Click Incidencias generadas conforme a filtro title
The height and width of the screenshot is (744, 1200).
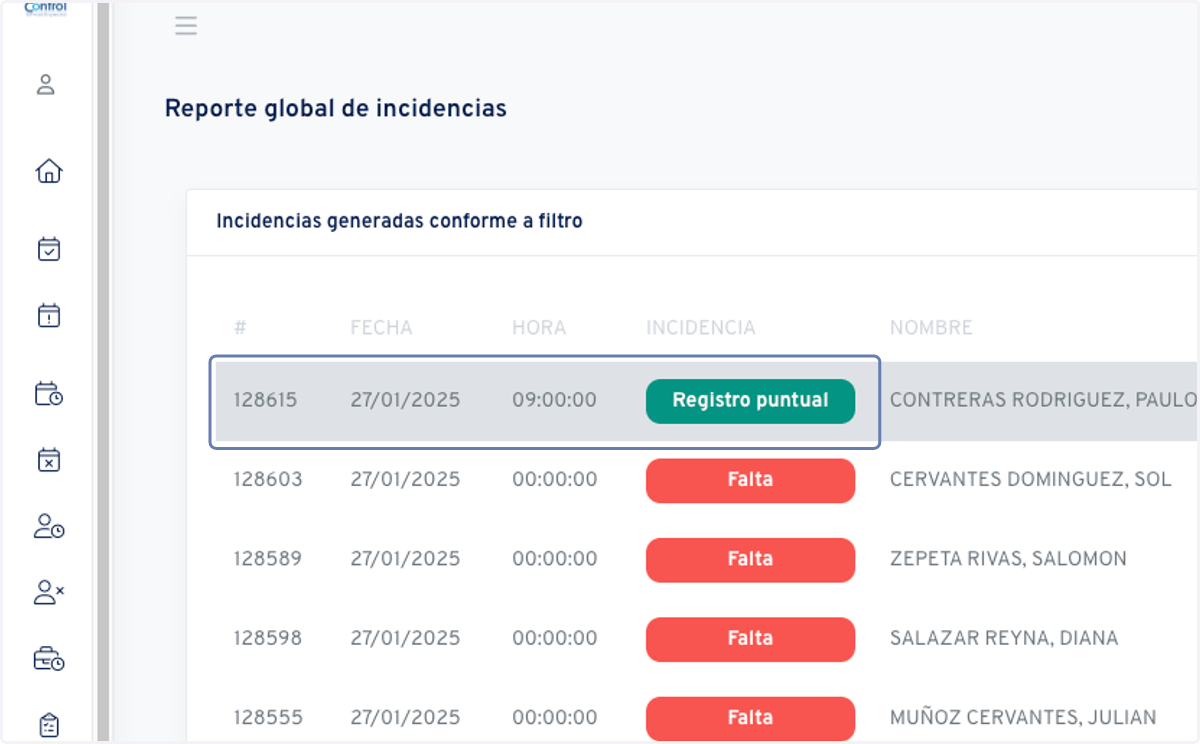tap(400, 221)
